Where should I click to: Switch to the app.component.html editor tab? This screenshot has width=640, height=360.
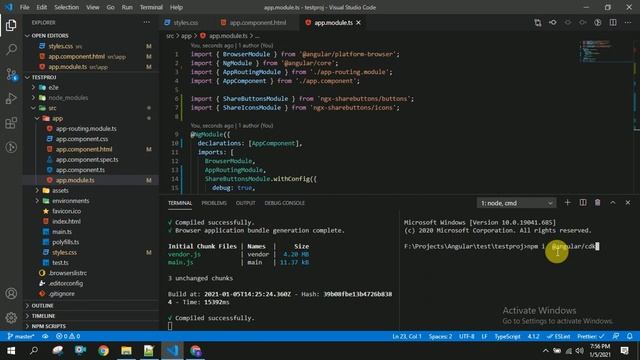point(258,22)
